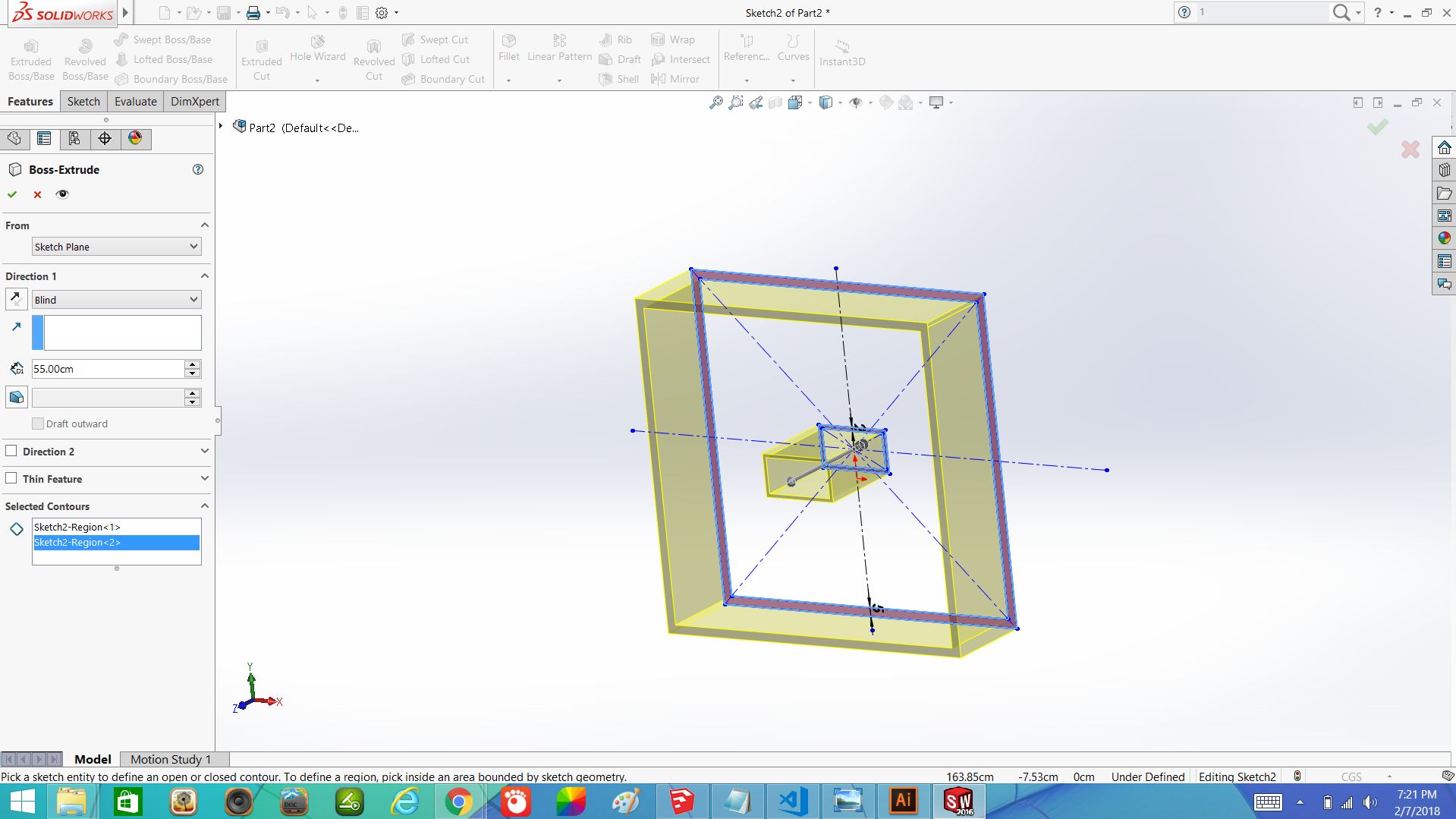
Task: Click the Save icon in the title toolbar
Action: tap(224, 13)
